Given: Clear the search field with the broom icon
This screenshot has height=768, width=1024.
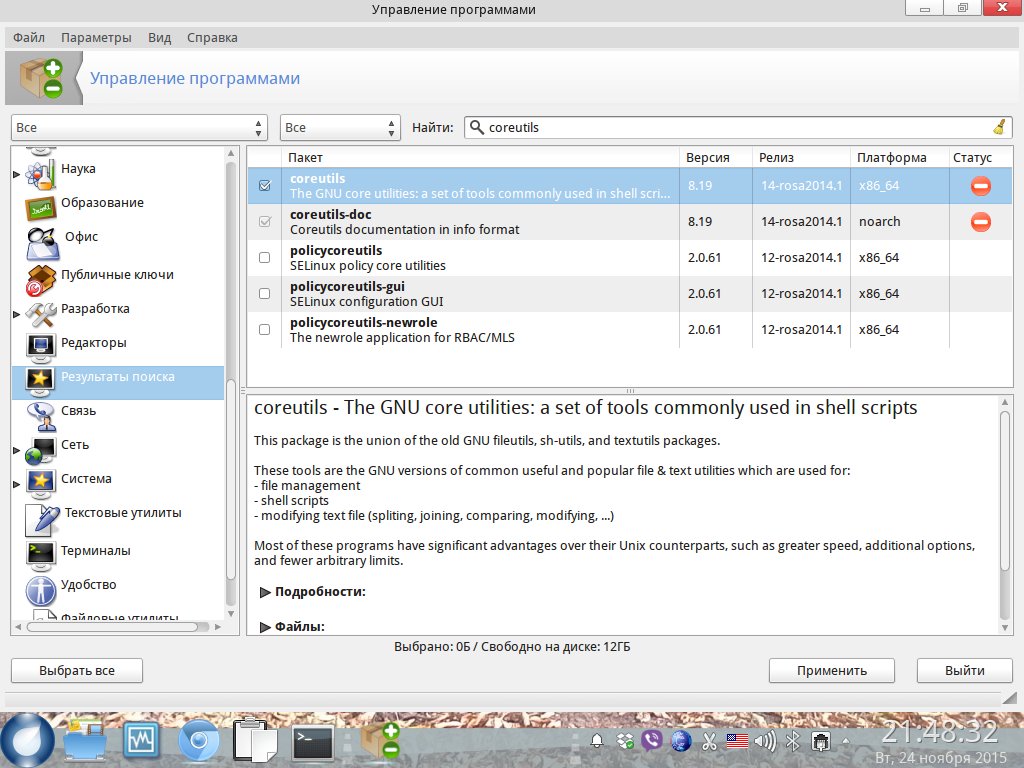Looking at the screenshot, I should click(x=999, y=127).
